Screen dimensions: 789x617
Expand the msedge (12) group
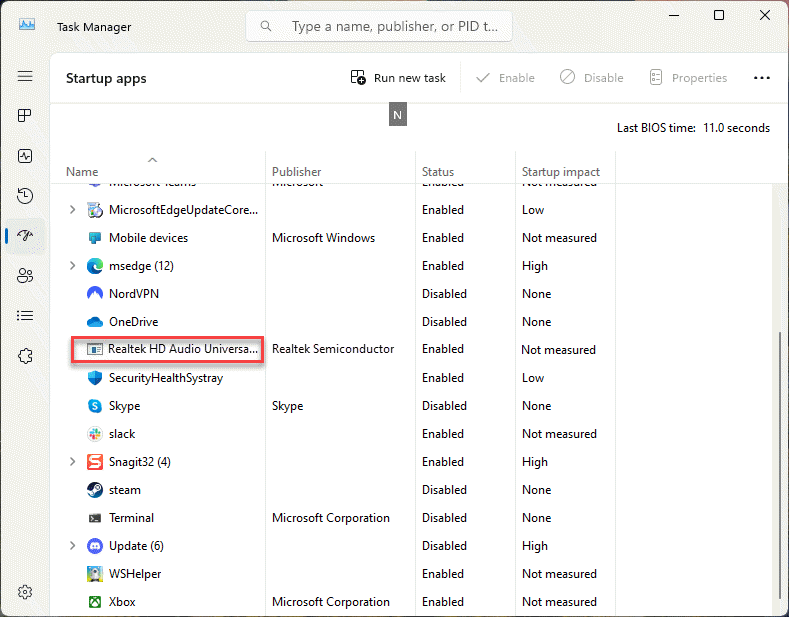(71, 266)
